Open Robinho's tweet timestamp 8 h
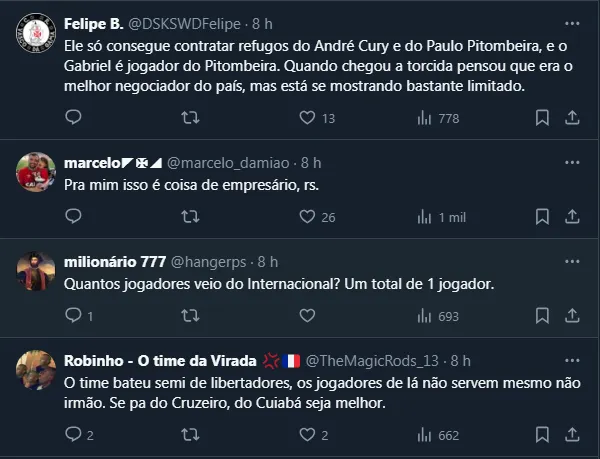The width and height of the screenshot is (600, 459). (x=459, y=359)
